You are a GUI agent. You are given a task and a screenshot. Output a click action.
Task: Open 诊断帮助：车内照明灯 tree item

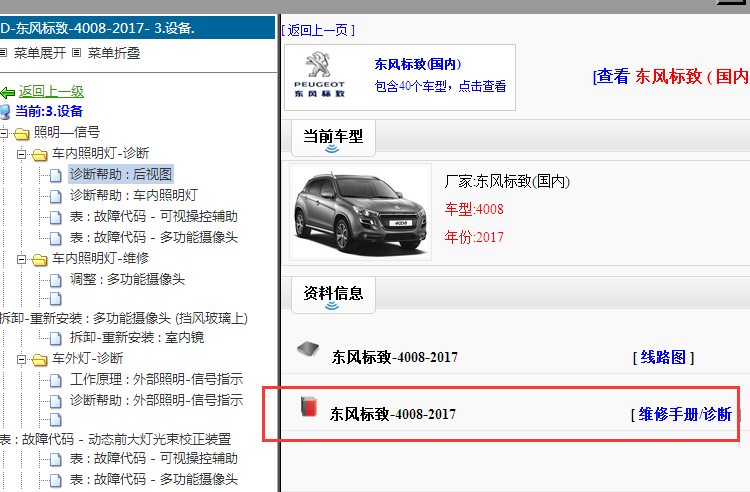[x=133, y=195]
